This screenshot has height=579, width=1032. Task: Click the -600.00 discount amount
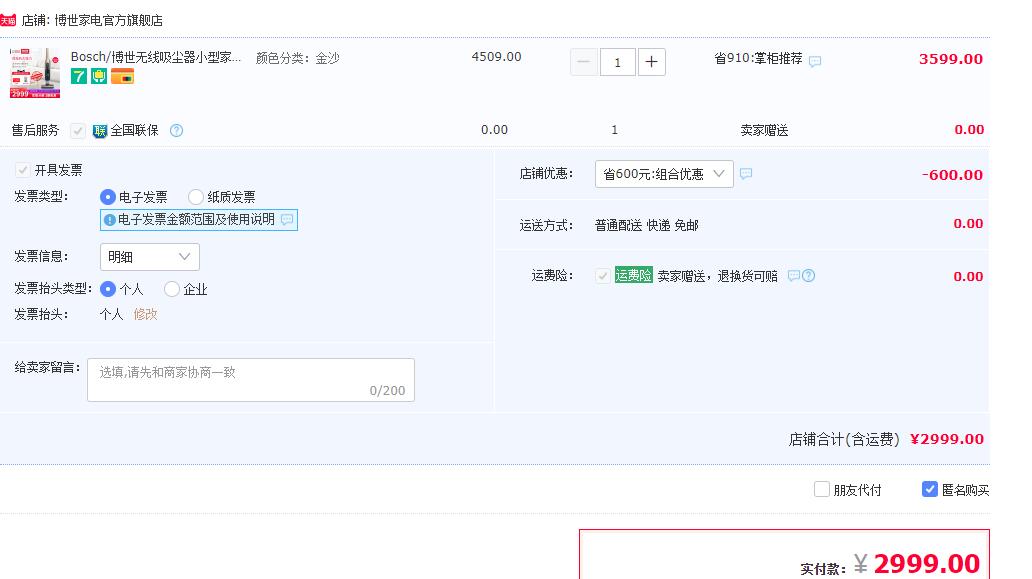(952, 175)
